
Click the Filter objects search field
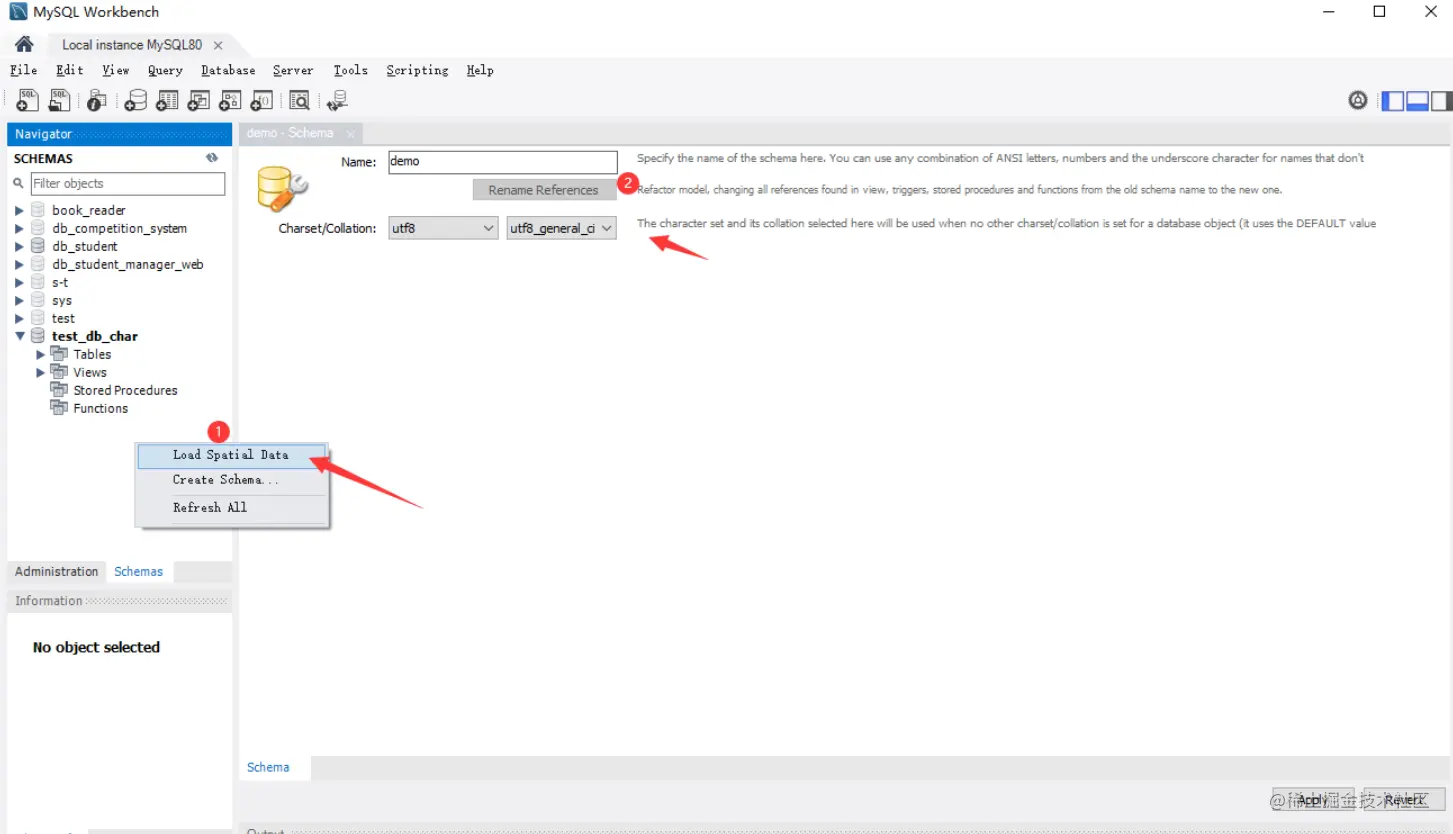click(x=128, y=184)
